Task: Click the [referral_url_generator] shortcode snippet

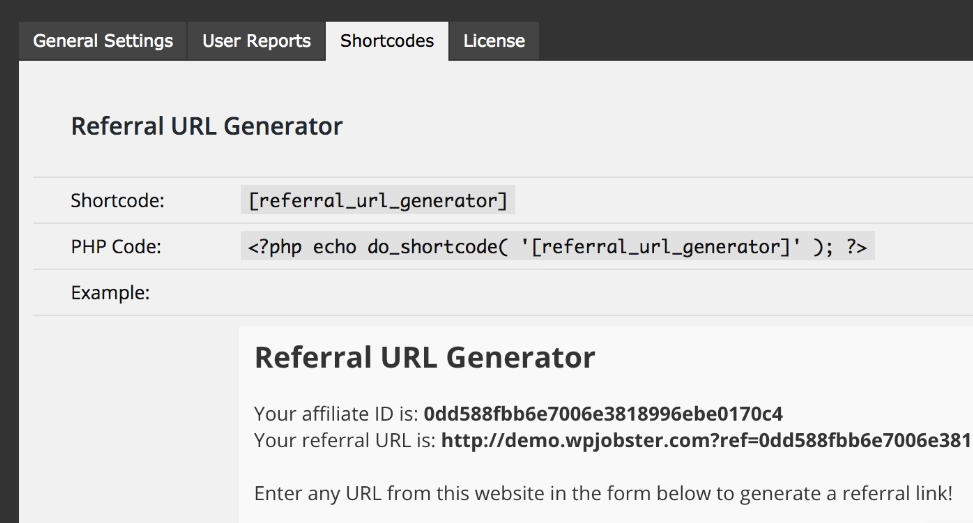Action: [377, 201]
